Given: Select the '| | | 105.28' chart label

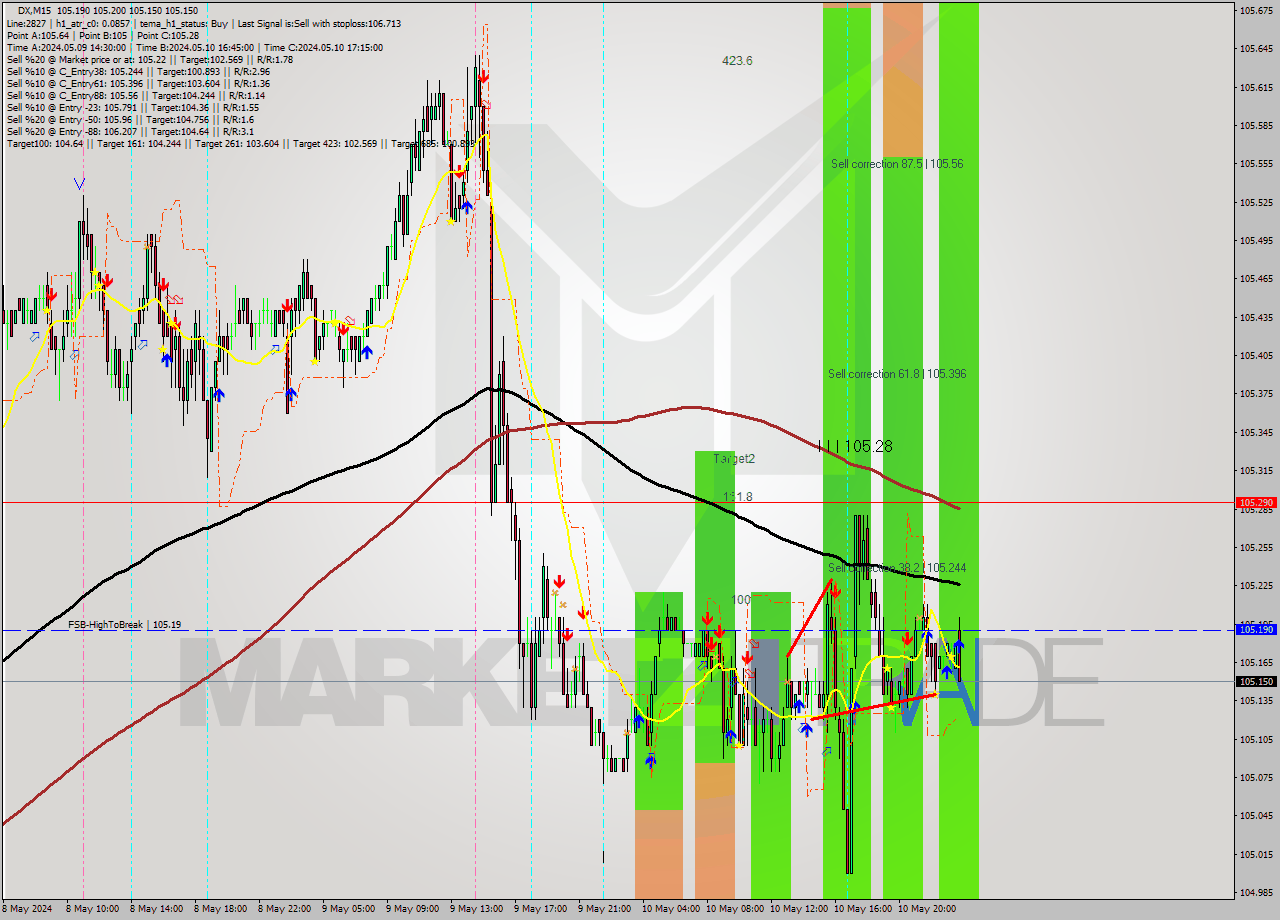Looking at the screenshot, I should click(x=855, y=445).
